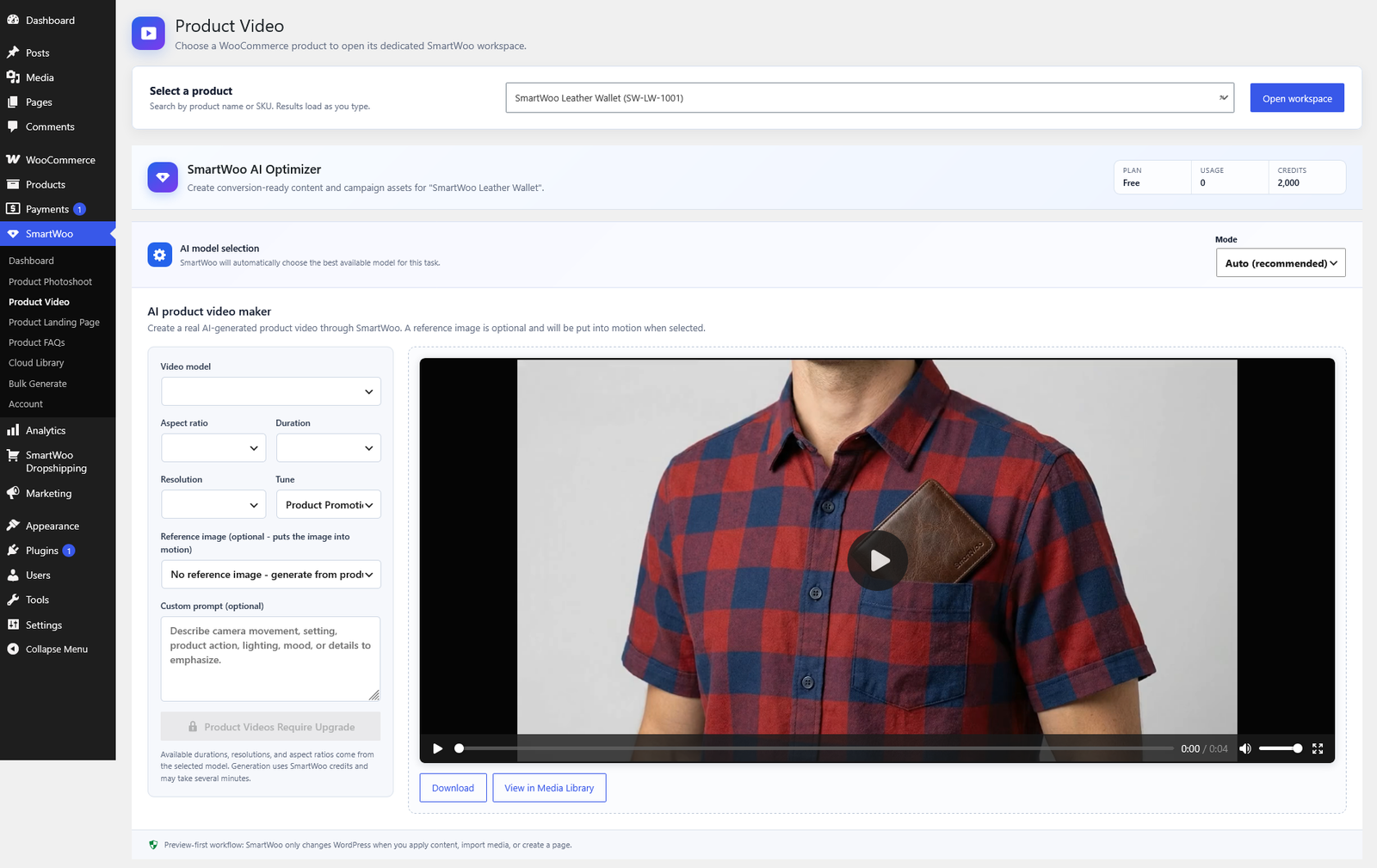Open the product selection dropdown
1377x868 pixels.
(x=869, y=98)
